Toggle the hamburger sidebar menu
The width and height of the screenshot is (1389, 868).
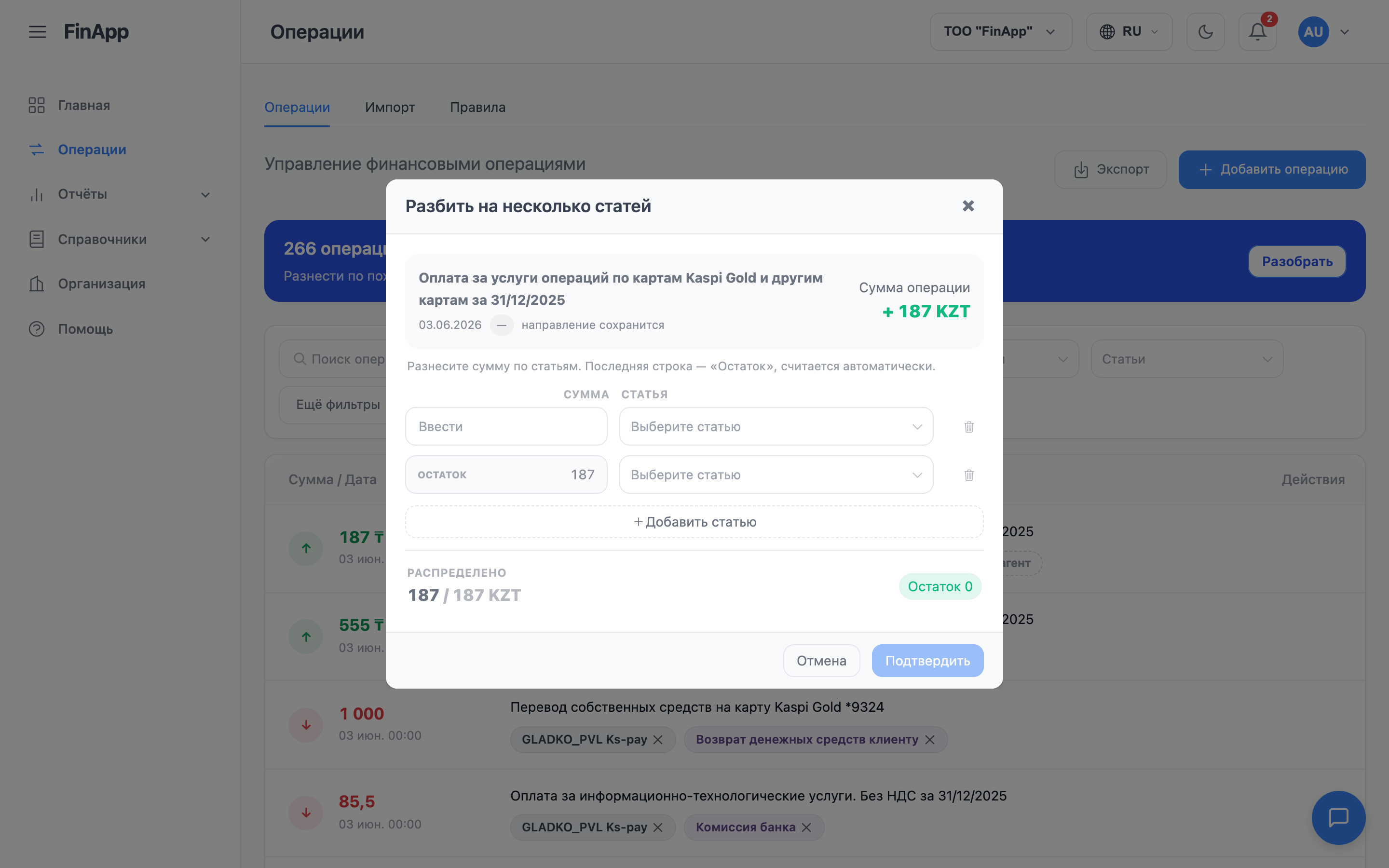37,31
